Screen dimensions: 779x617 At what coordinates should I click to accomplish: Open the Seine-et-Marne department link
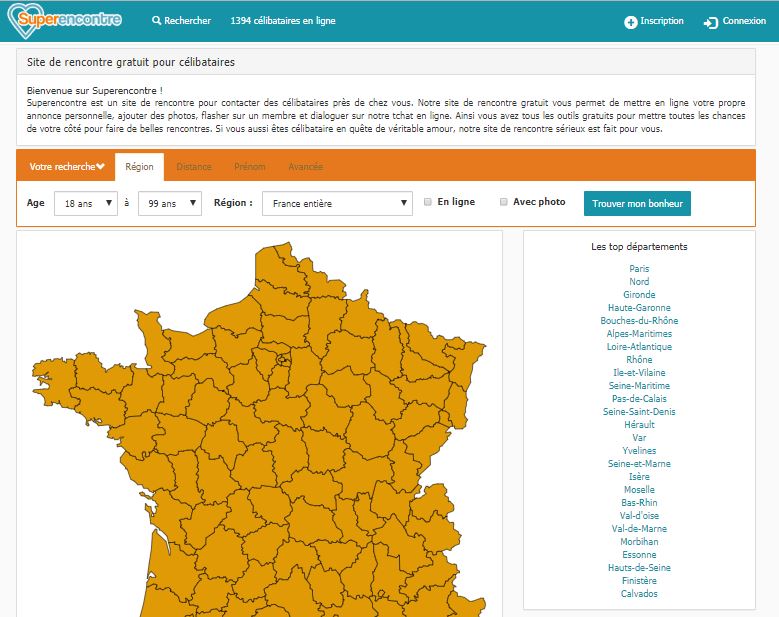[x=639, y=463]
